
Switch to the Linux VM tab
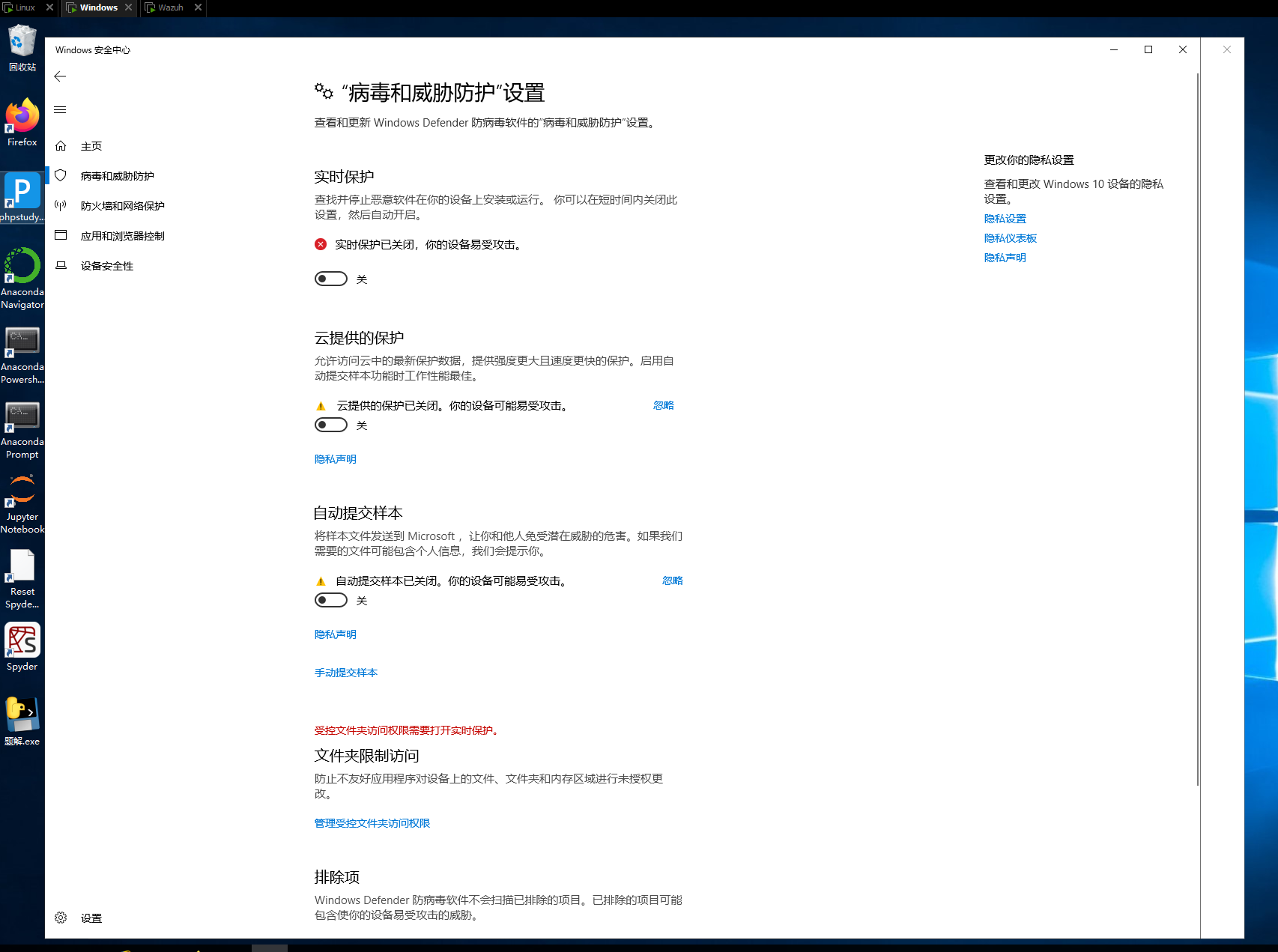pyautogui.click(x=25, y=7)
